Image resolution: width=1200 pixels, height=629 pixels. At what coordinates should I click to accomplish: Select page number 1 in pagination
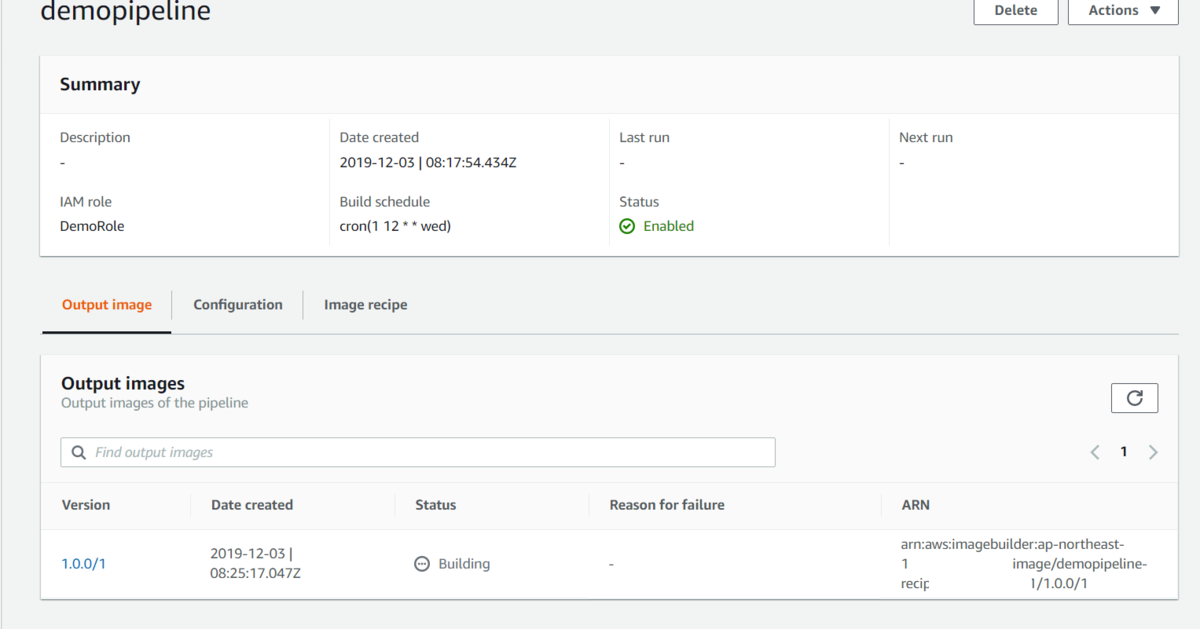pos(1124,452)
